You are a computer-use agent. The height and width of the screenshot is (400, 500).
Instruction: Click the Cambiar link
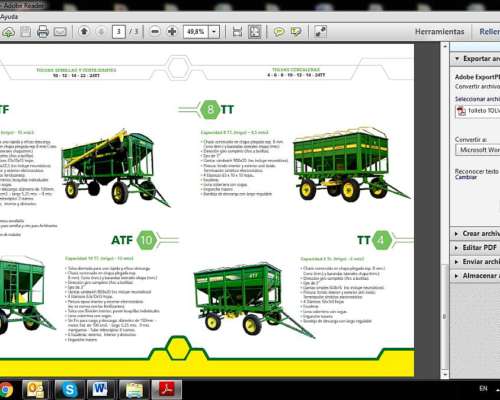[x=466, y=177]
